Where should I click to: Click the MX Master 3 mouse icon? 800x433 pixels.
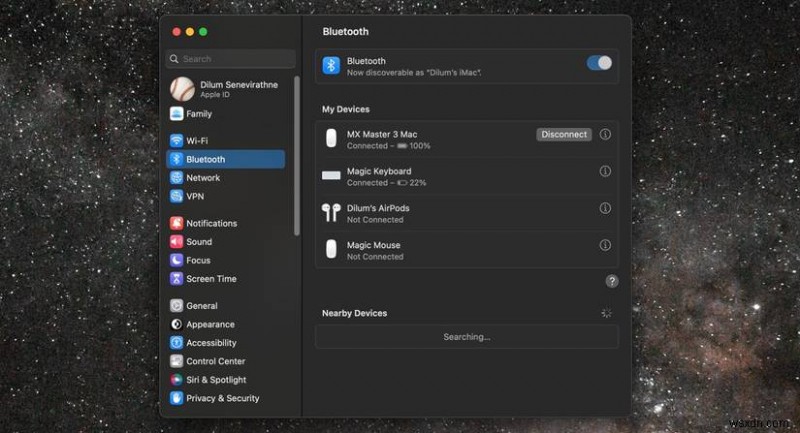point(331,138)
